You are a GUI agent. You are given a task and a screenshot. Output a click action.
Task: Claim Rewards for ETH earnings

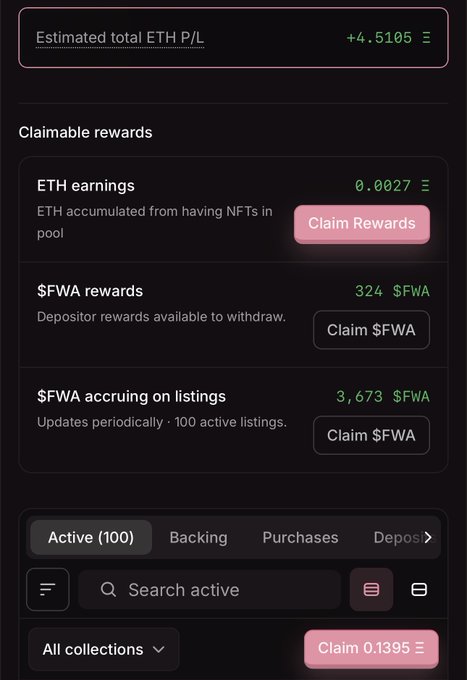point(362,224)
